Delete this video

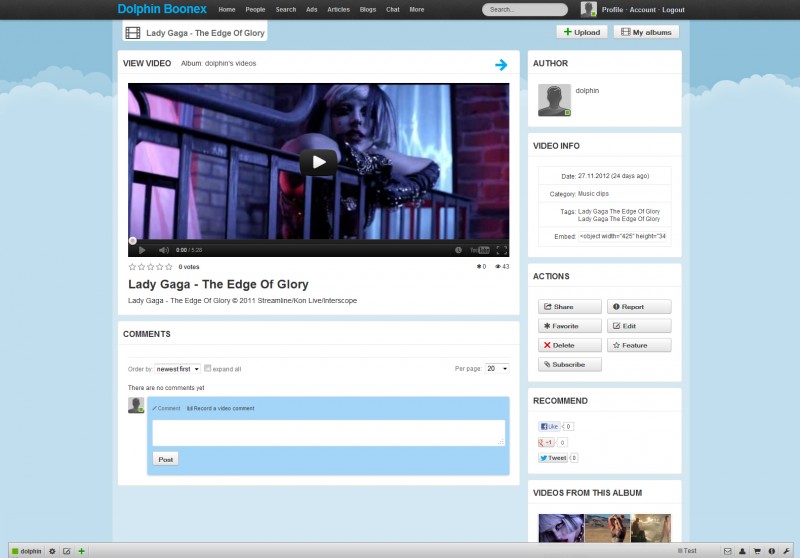[x=569, y=345]
